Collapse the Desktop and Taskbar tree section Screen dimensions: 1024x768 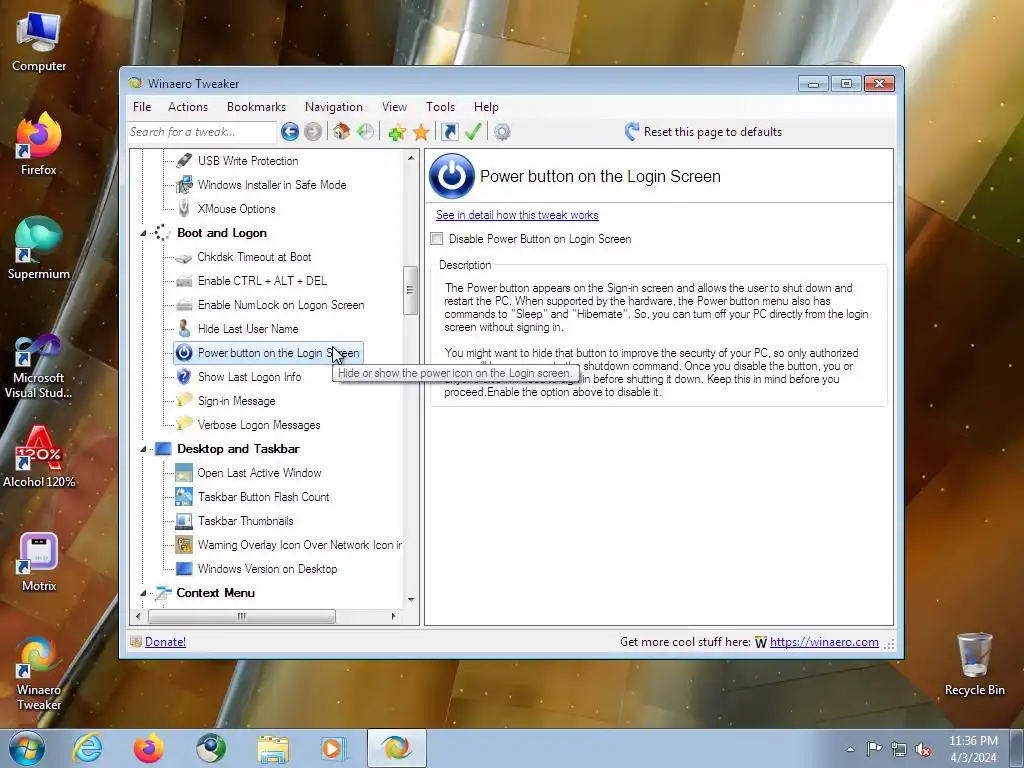pos(143,449)
